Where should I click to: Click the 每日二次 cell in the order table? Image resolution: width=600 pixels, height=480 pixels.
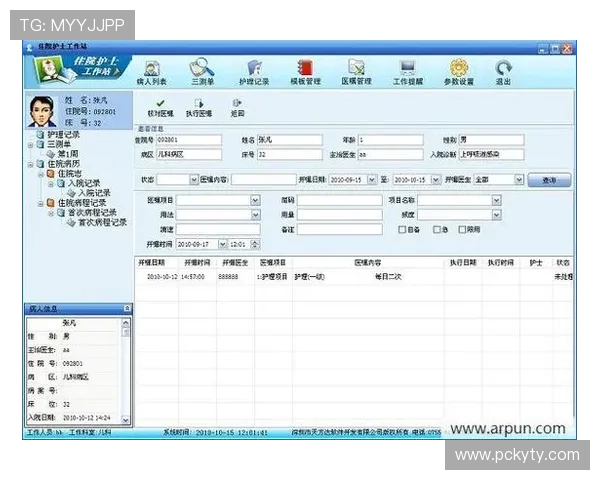[x=388, y=276]
